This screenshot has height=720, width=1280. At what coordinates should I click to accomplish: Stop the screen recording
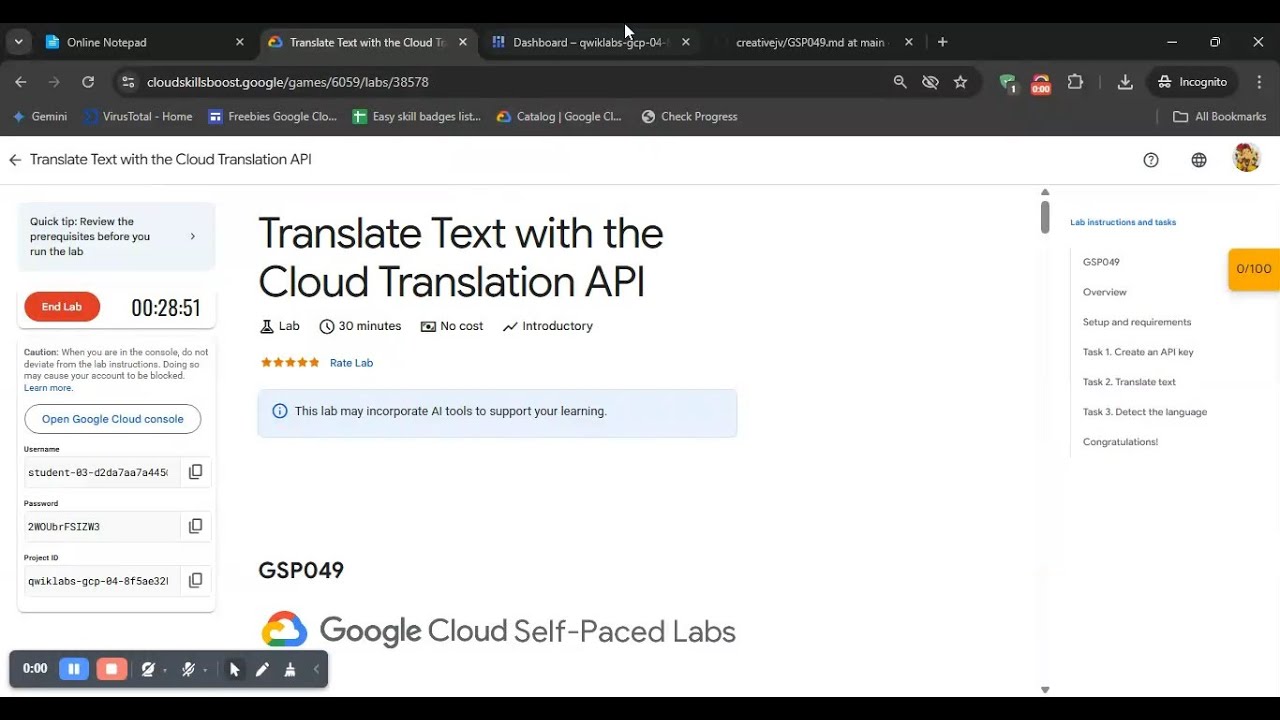[111, 669]
